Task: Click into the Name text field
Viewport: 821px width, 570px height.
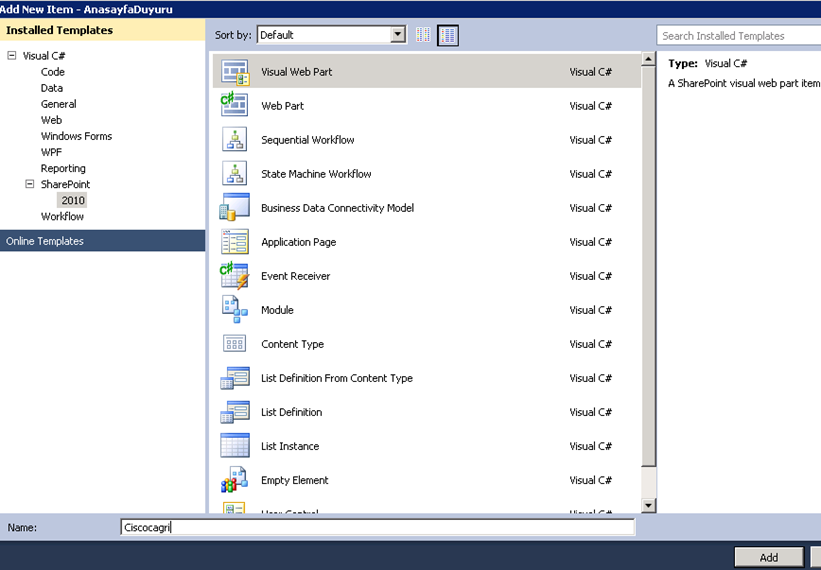Action: click(378, 527)
